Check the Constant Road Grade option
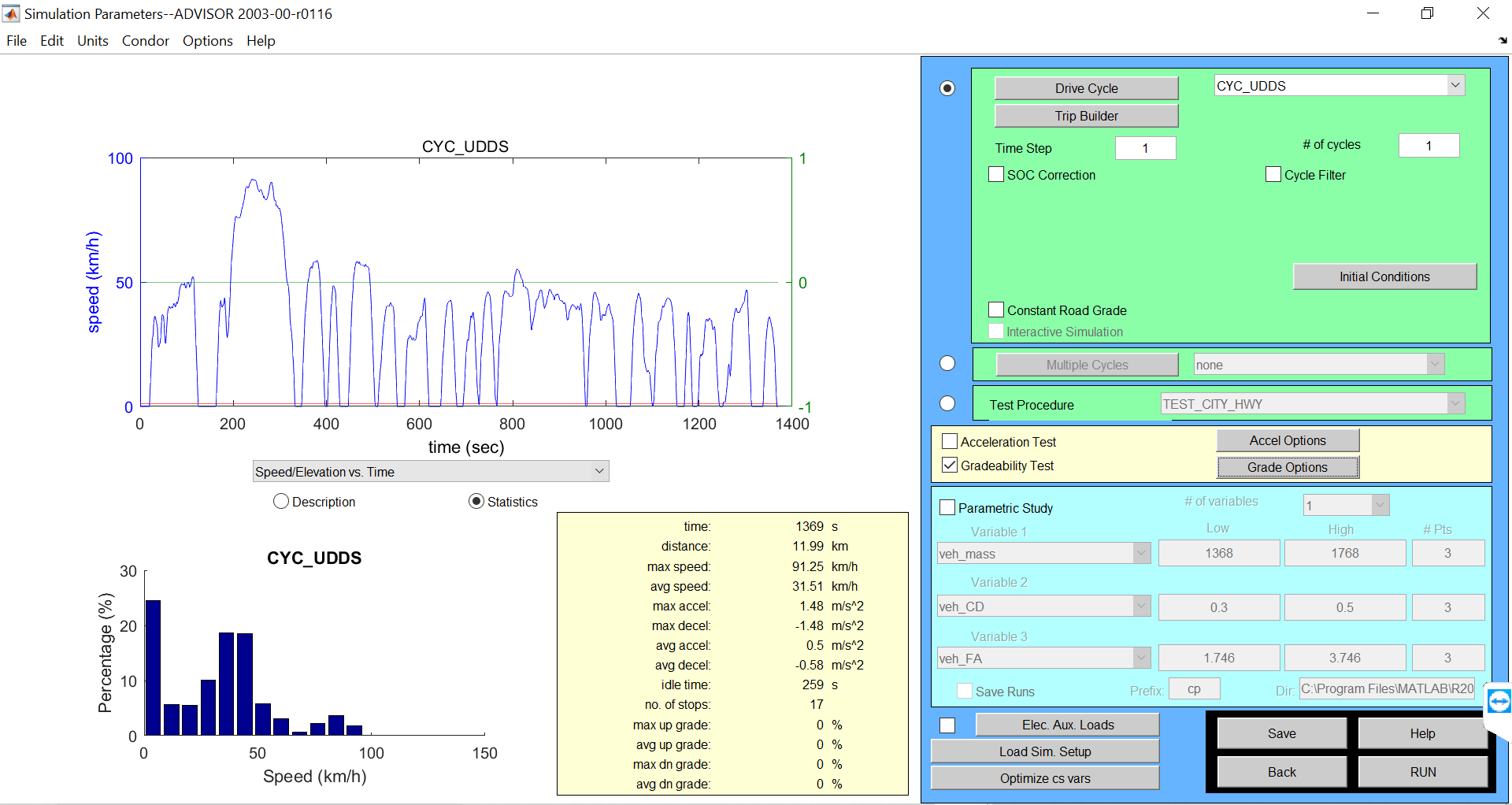 995,310
